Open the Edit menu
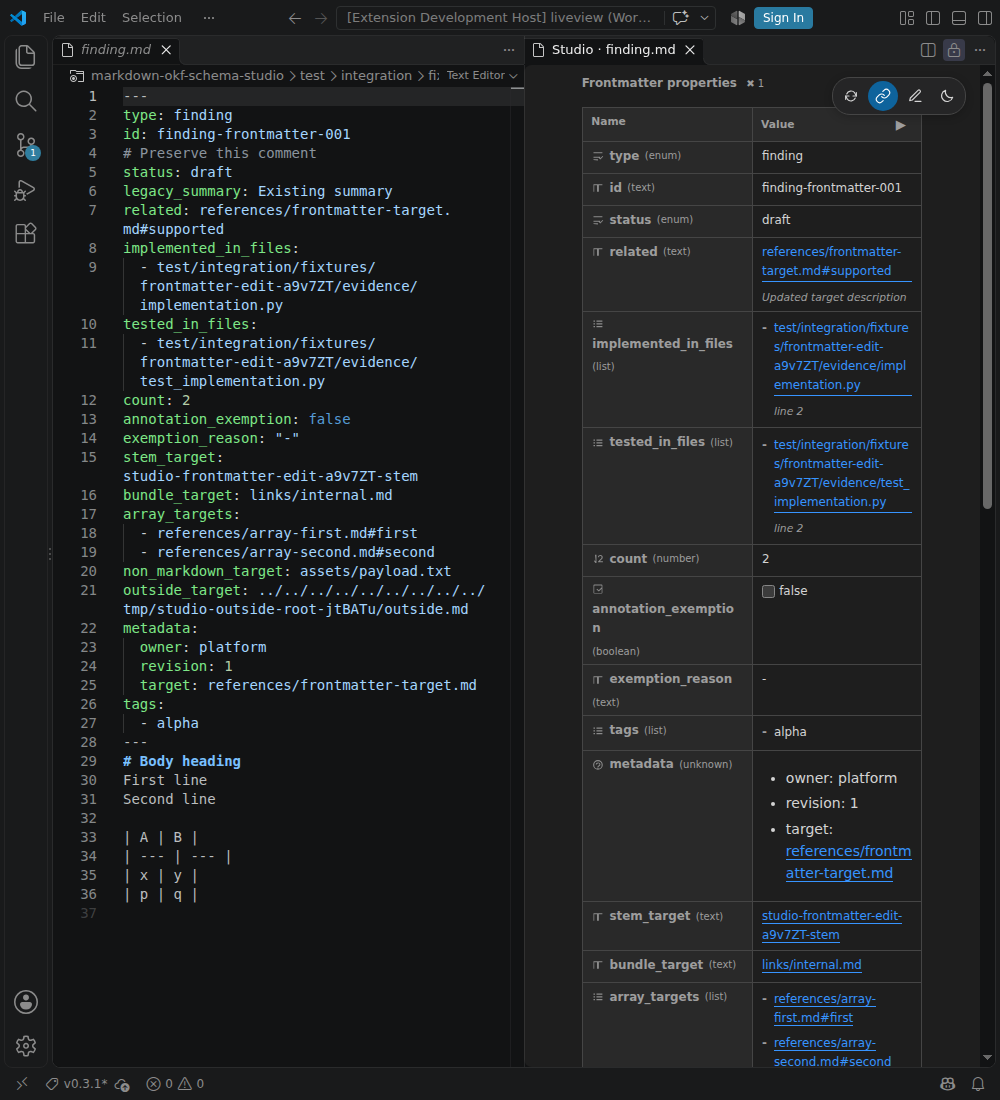 93,18
